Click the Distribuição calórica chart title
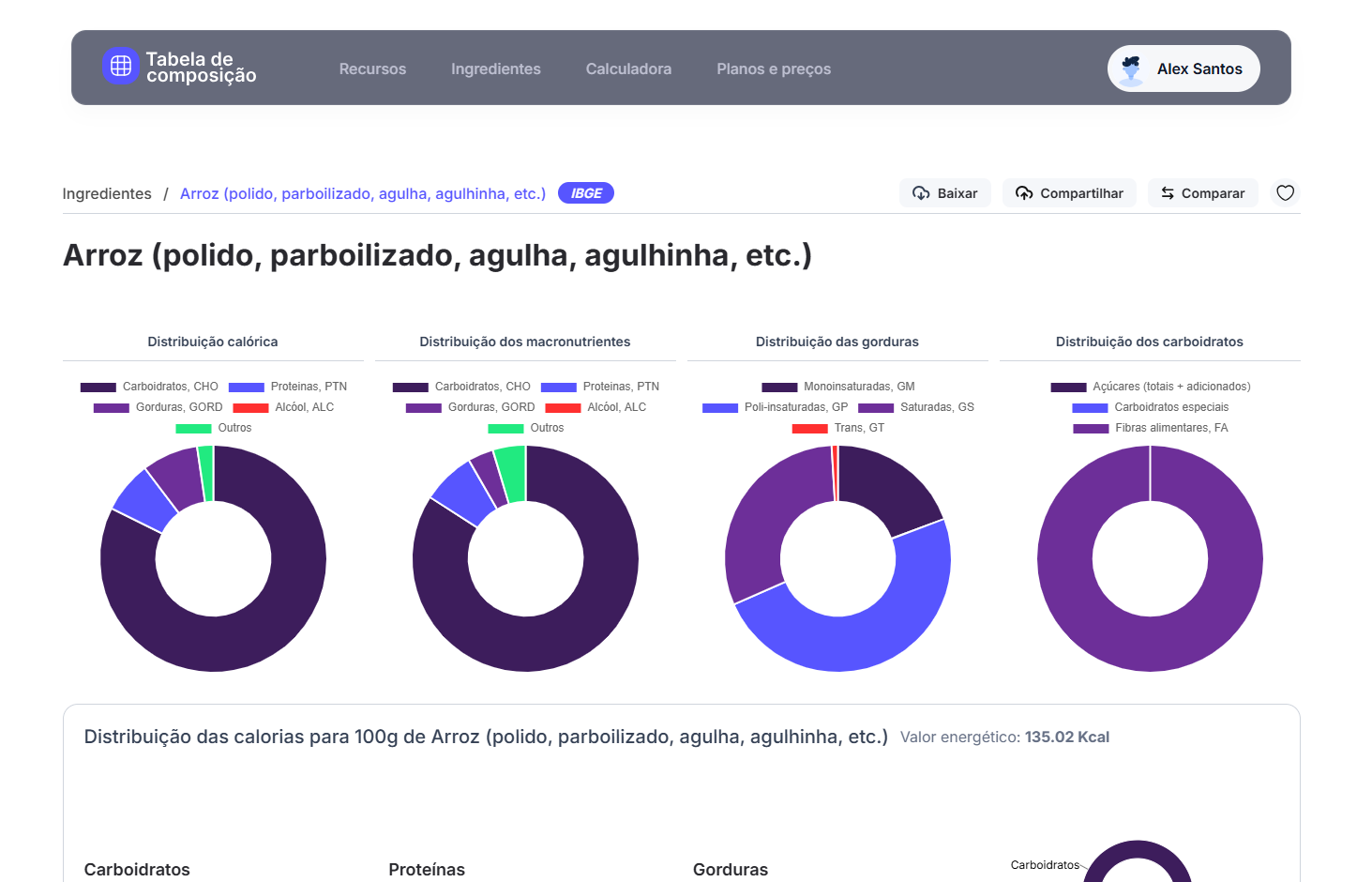The image size is (1372, 882). coord(213,342)
